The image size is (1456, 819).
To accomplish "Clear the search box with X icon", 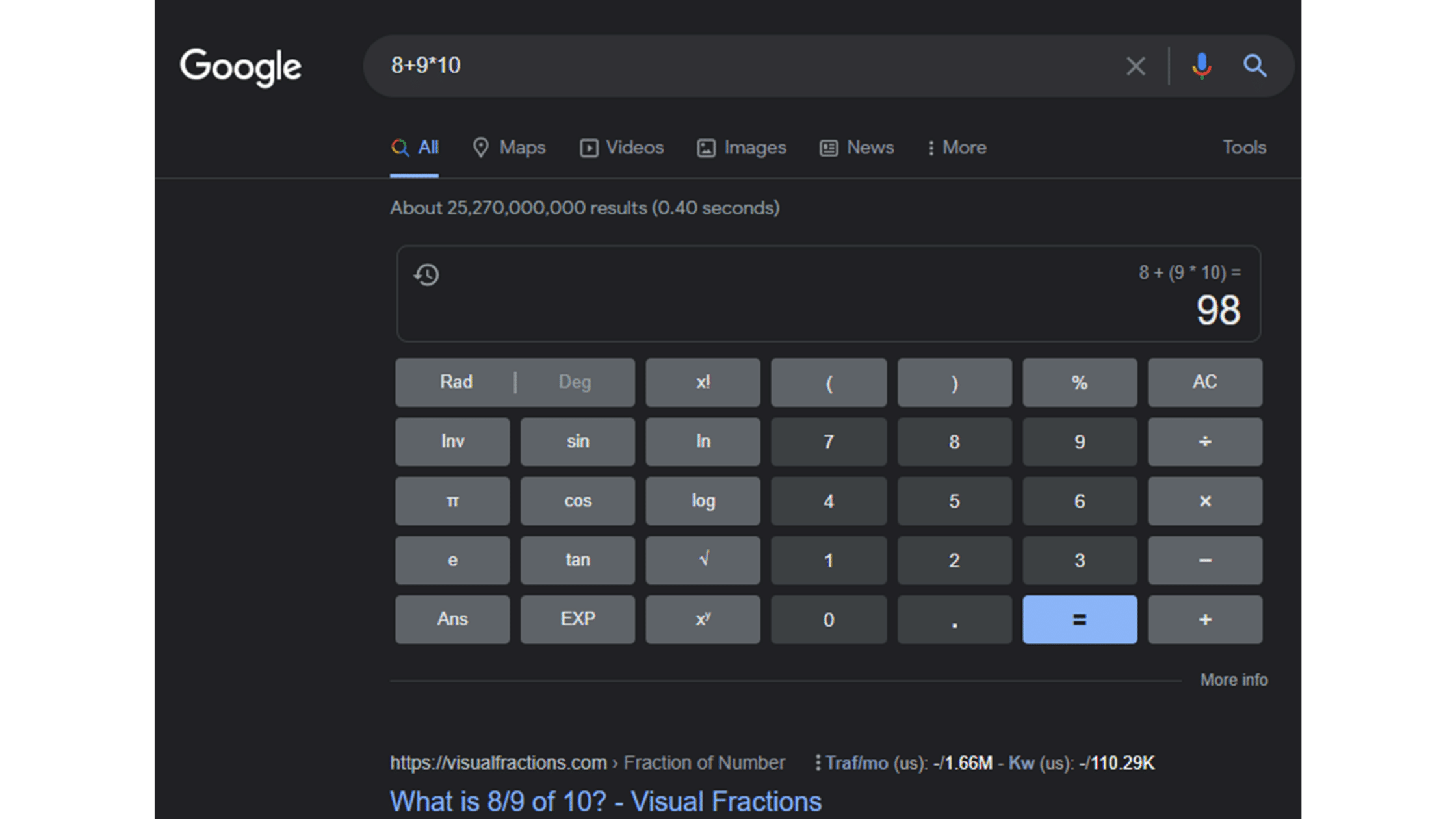I will point(1136,66).
